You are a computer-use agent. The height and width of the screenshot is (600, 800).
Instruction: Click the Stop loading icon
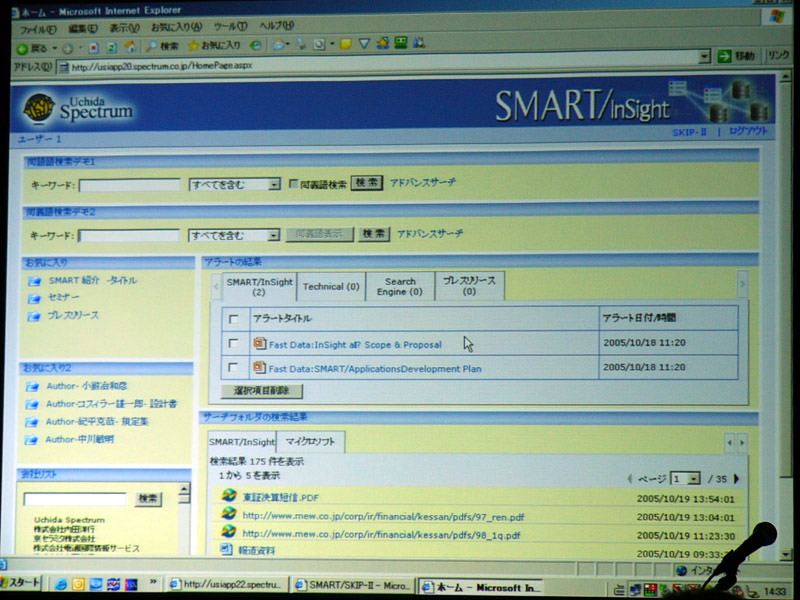(x=93, y=48)
